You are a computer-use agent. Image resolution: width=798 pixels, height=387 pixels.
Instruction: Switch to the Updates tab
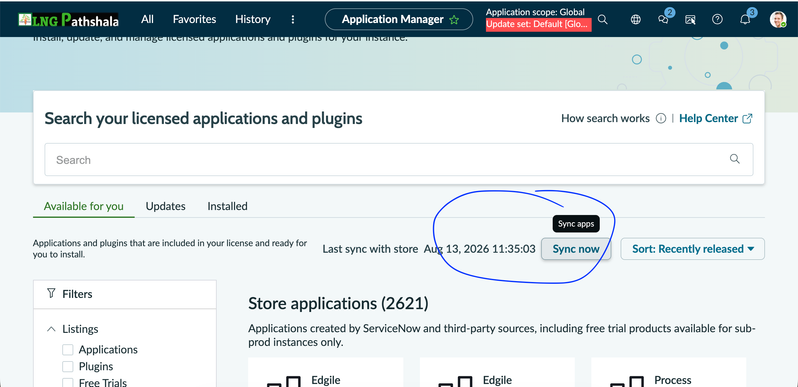click(x=165, y=206)
